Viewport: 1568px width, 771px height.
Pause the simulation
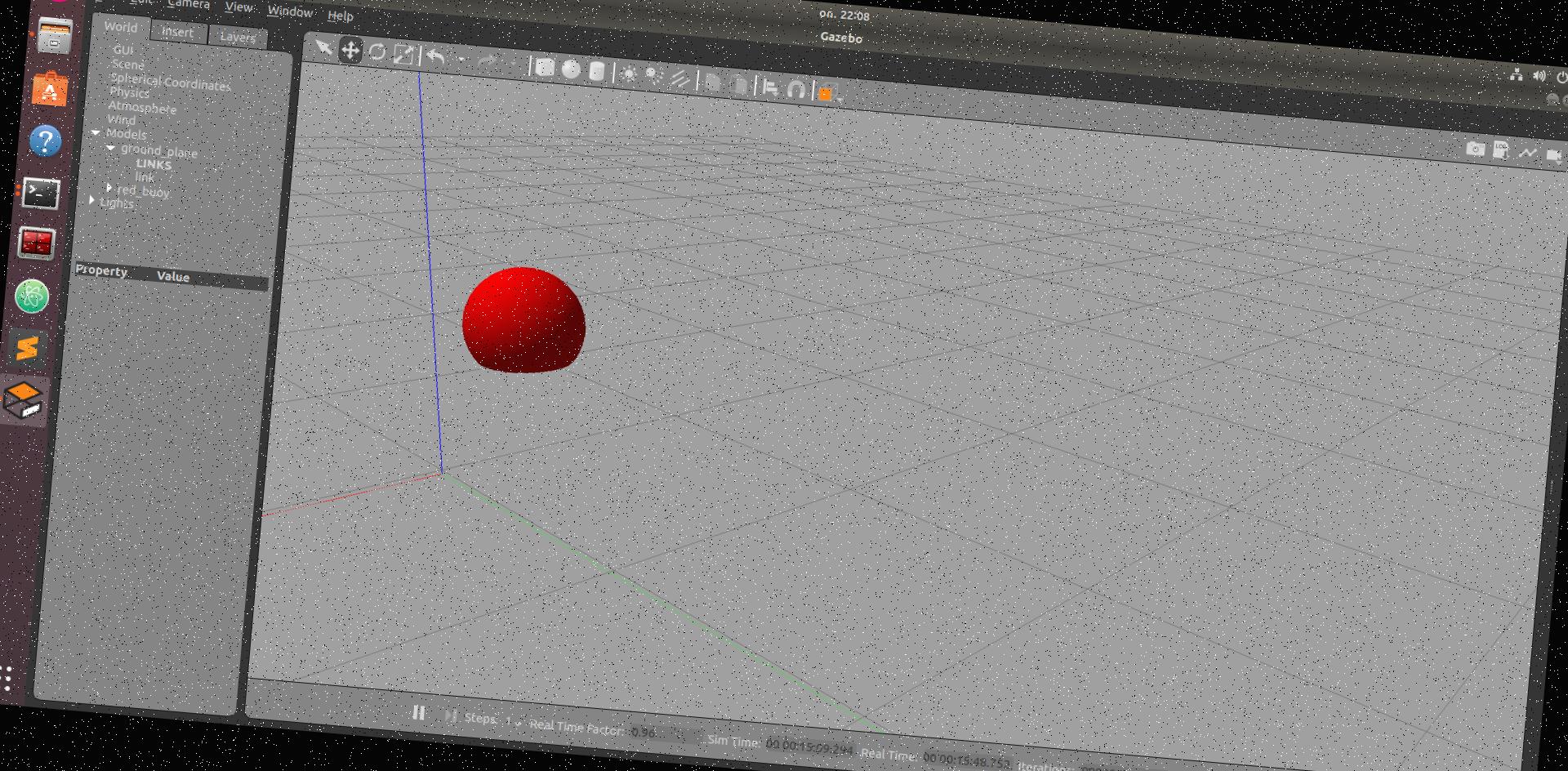(x=419, y=713)
